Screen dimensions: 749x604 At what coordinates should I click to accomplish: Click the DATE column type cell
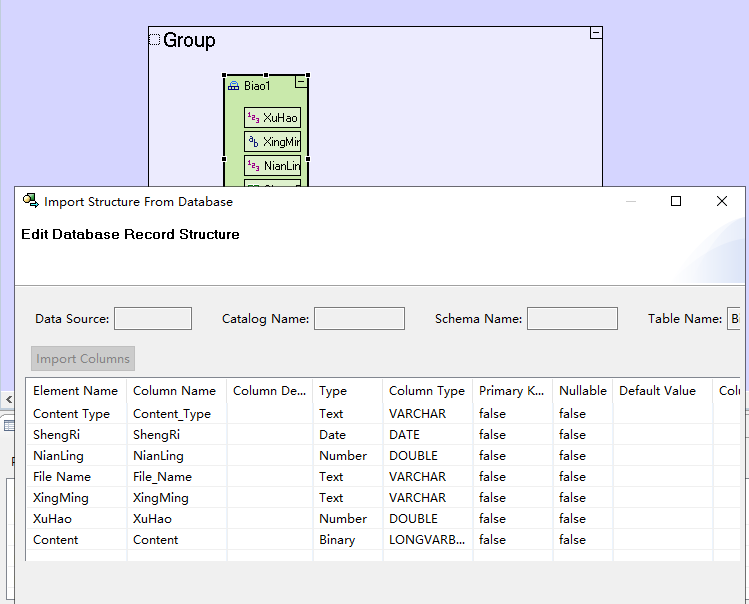point(428,434)
